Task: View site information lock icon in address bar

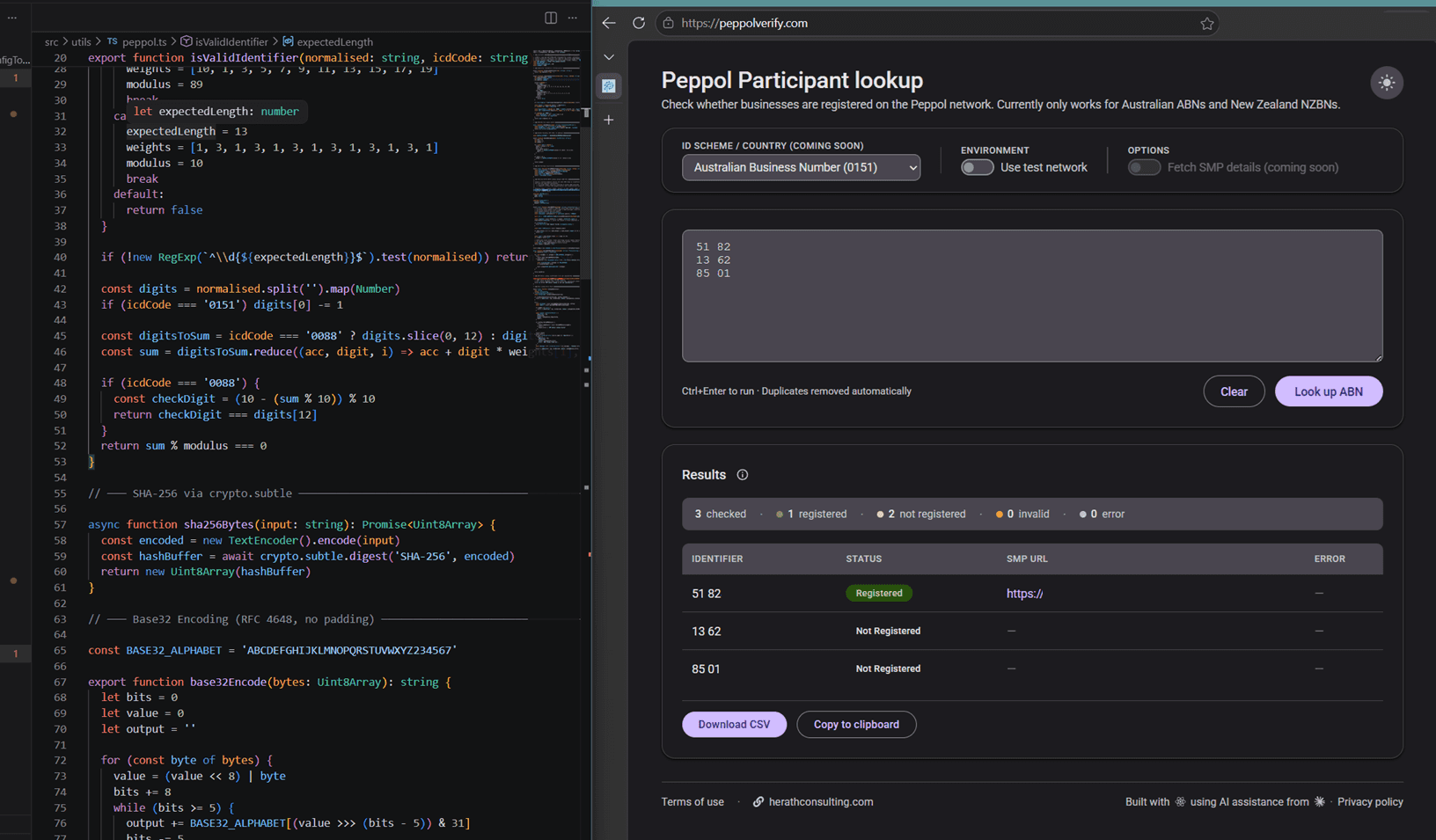Action: [669, 23]
